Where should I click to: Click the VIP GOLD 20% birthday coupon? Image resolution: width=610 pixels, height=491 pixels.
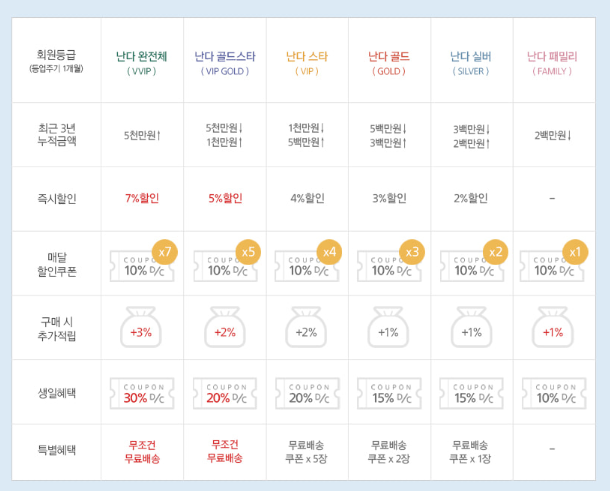click(225, 393)
